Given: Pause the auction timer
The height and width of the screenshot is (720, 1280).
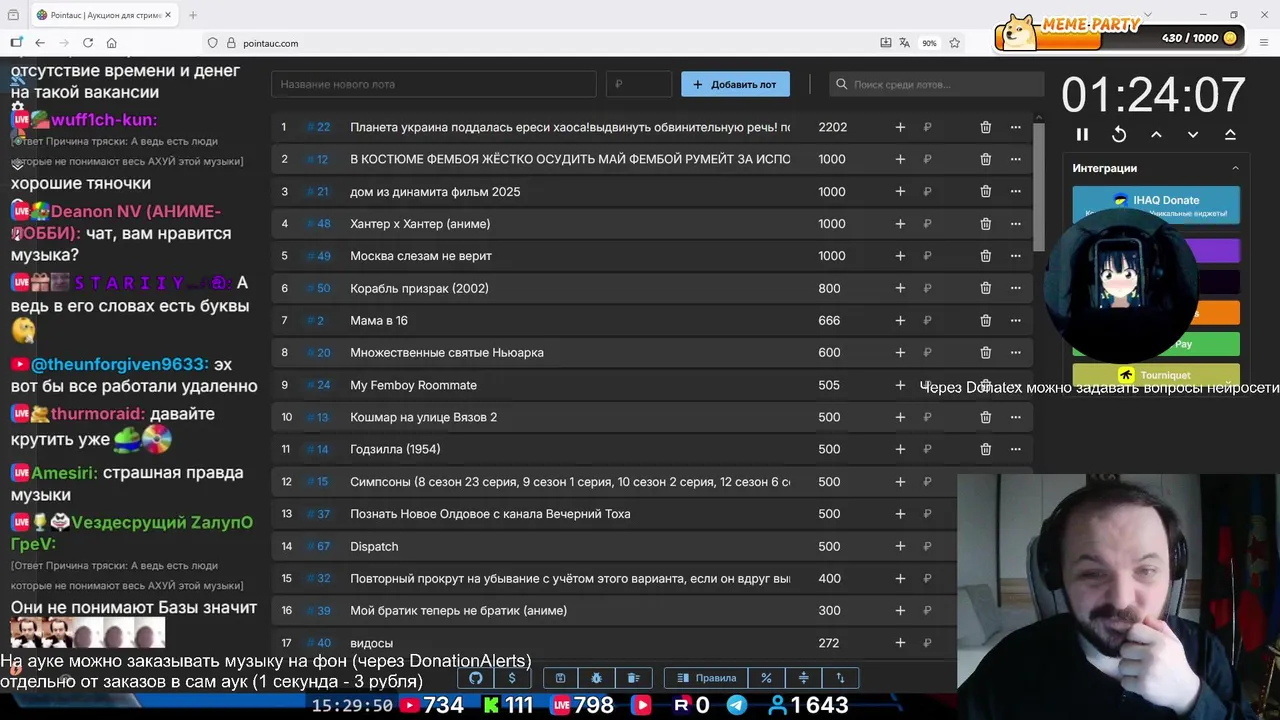Looking at the screenshot, I should coord(1082,134).
